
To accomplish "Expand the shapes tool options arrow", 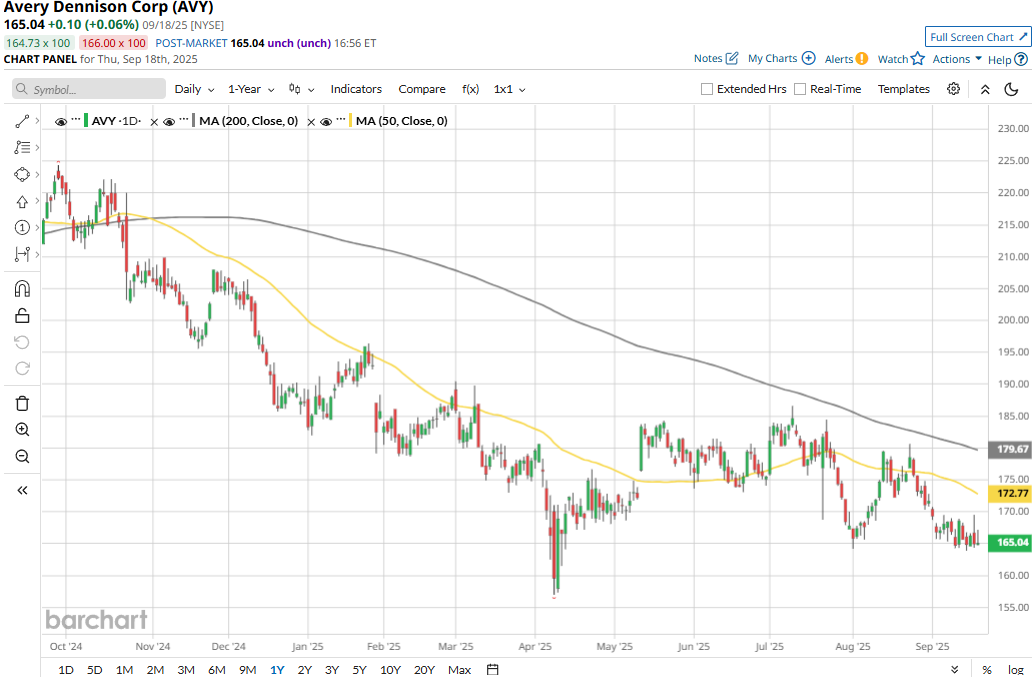I will pos(38,174).
